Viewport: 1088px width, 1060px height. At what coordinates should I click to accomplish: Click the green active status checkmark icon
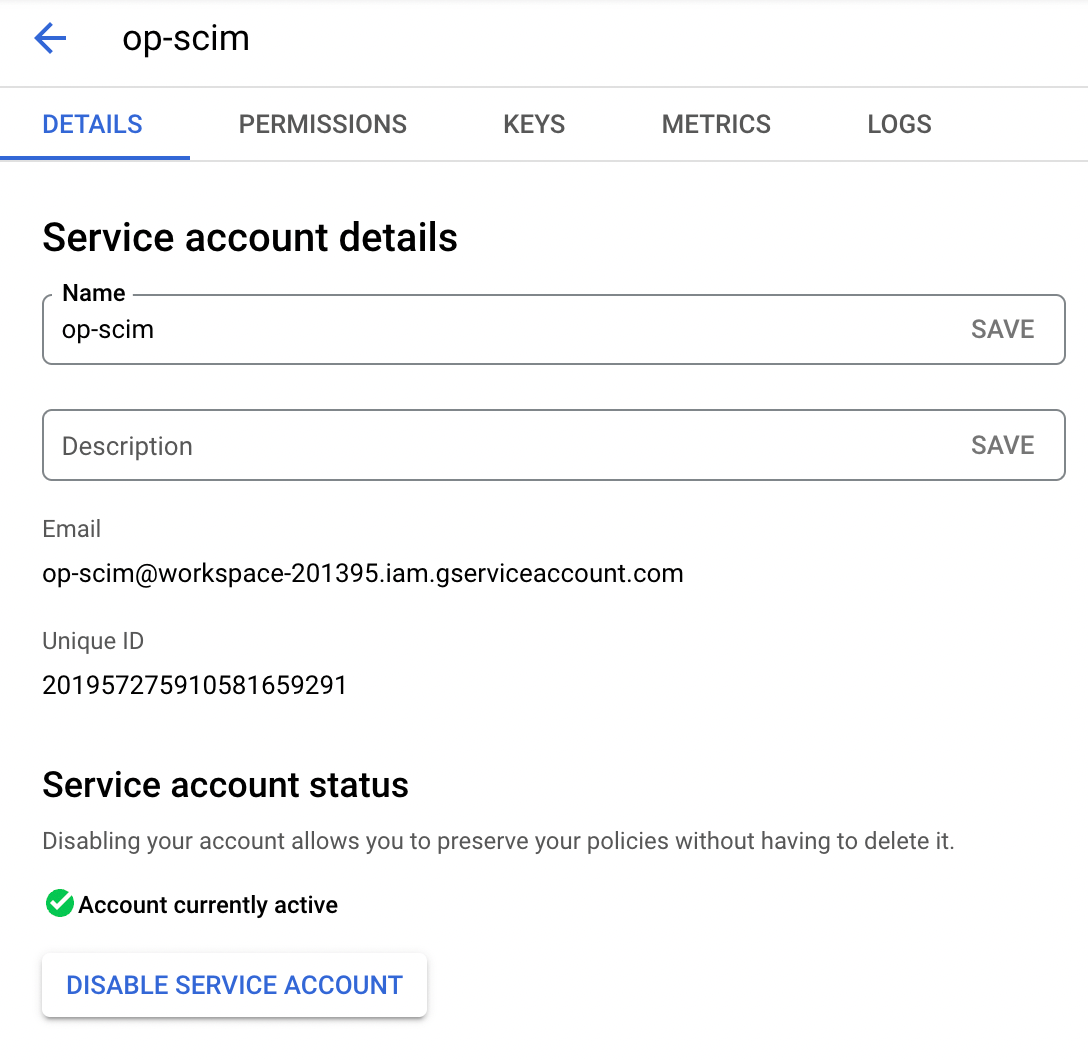coord(58,904)
